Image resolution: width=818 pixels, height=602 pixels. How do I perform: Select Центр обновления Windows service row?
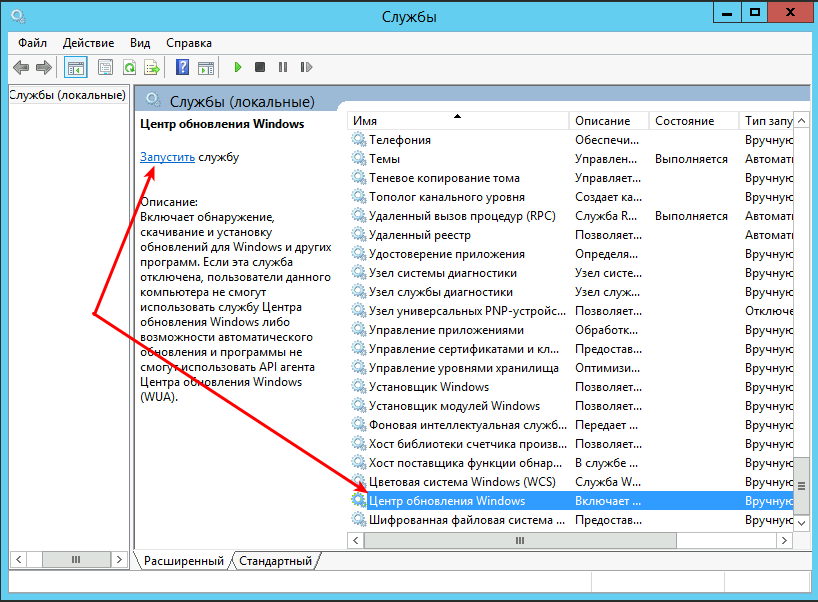click(x=571, y=501)
